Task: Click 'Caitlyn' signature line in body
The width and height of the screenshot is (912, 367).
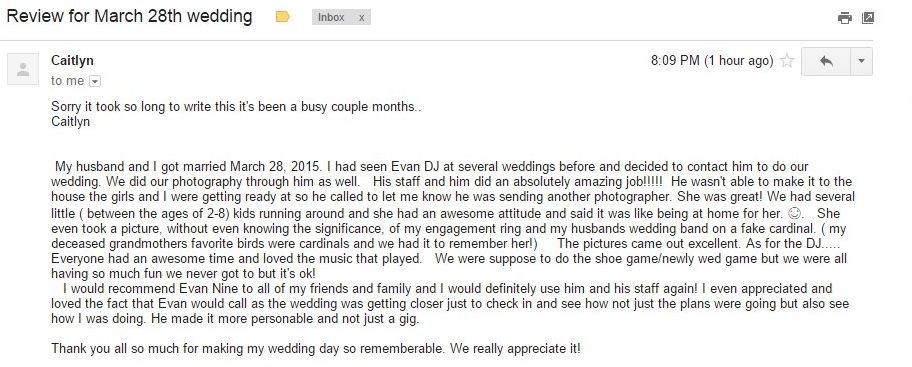Action: click(70, 122)
